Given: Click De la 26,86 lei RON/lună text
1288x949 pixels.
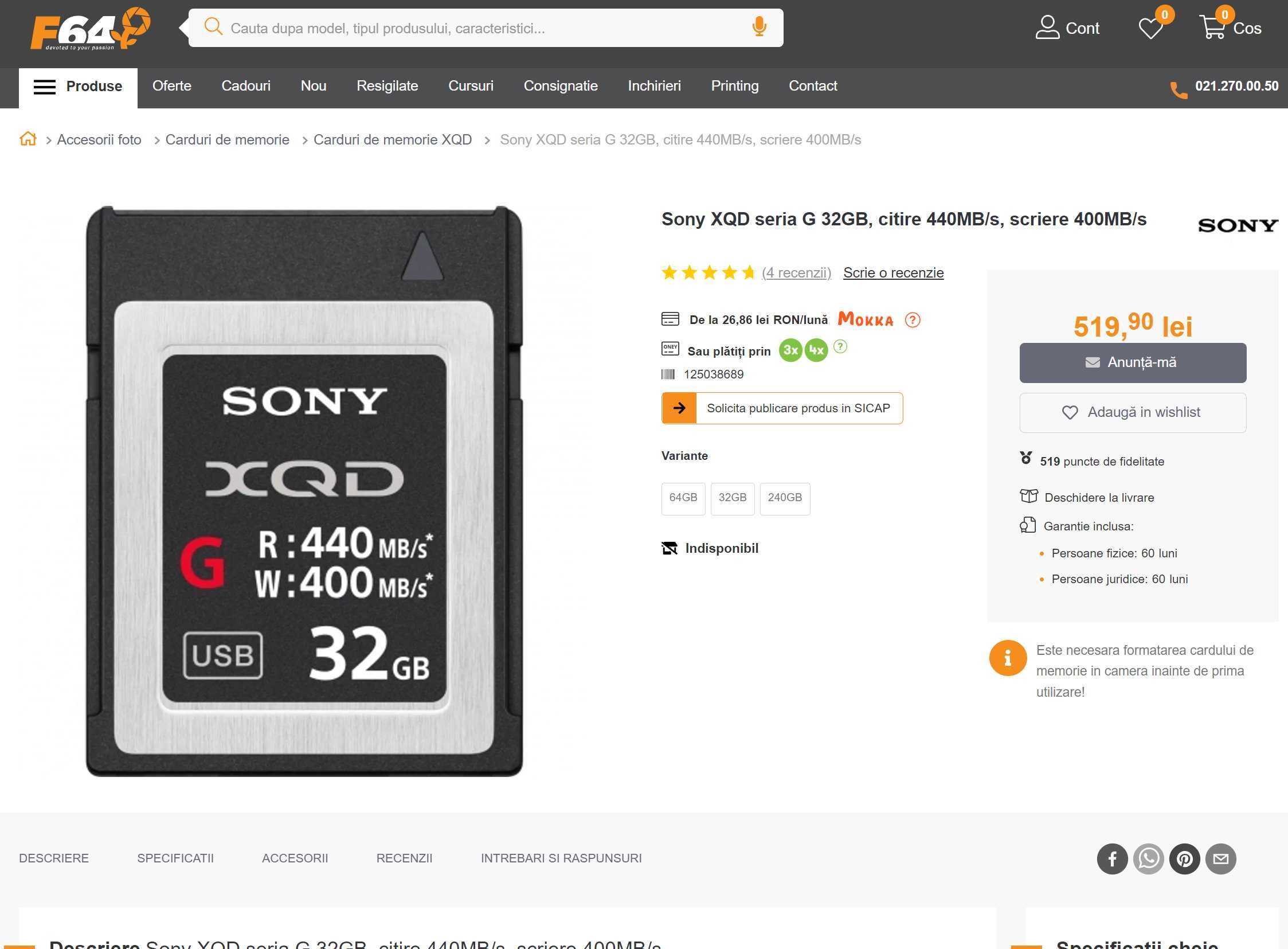Looking at the screenshot, I should pos(758,320).
